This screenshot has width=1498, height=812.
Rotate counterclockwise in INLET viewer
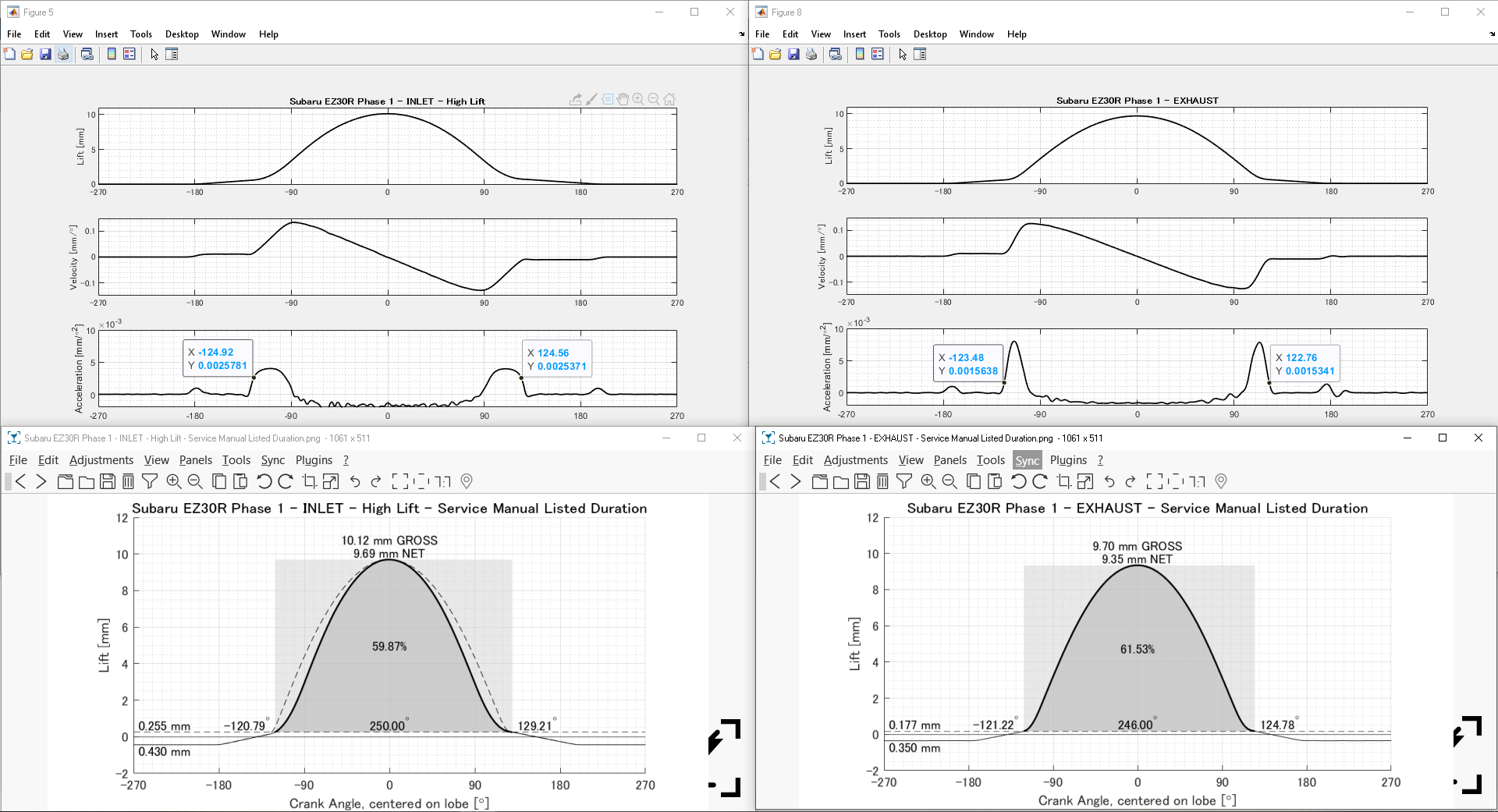(264, 481)
